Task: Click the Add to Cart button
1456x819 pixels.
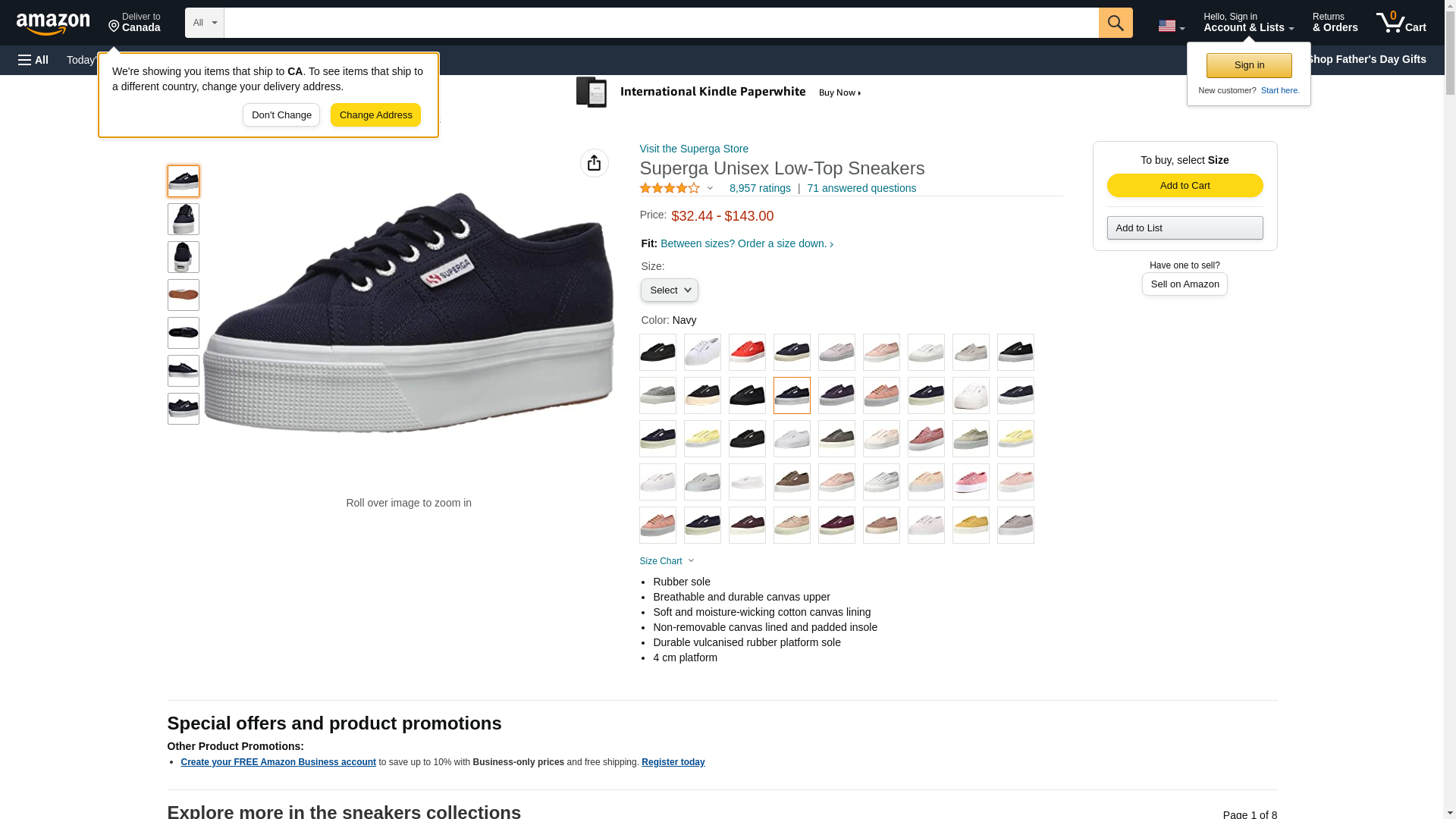Action: [x=1185, y=186]
